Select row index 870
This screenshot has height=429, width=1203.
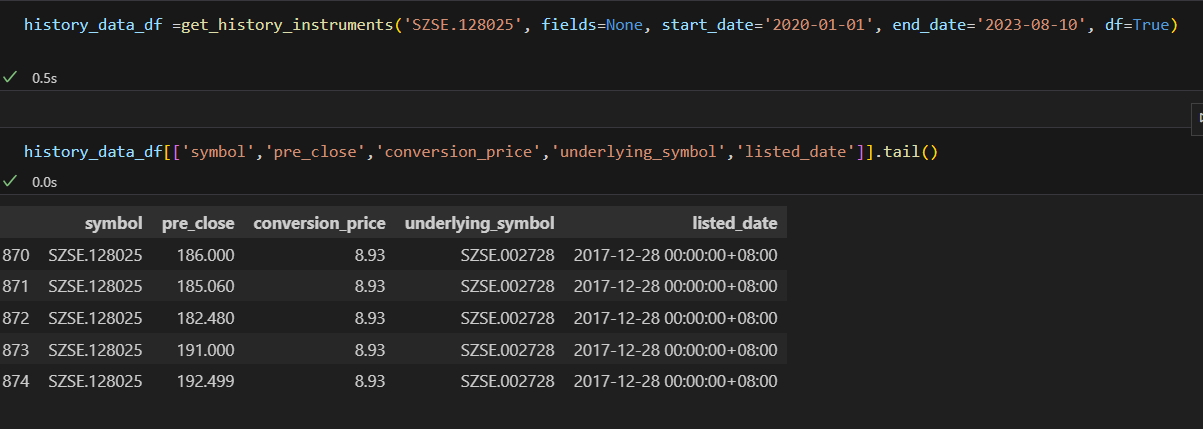coord(16,255)
